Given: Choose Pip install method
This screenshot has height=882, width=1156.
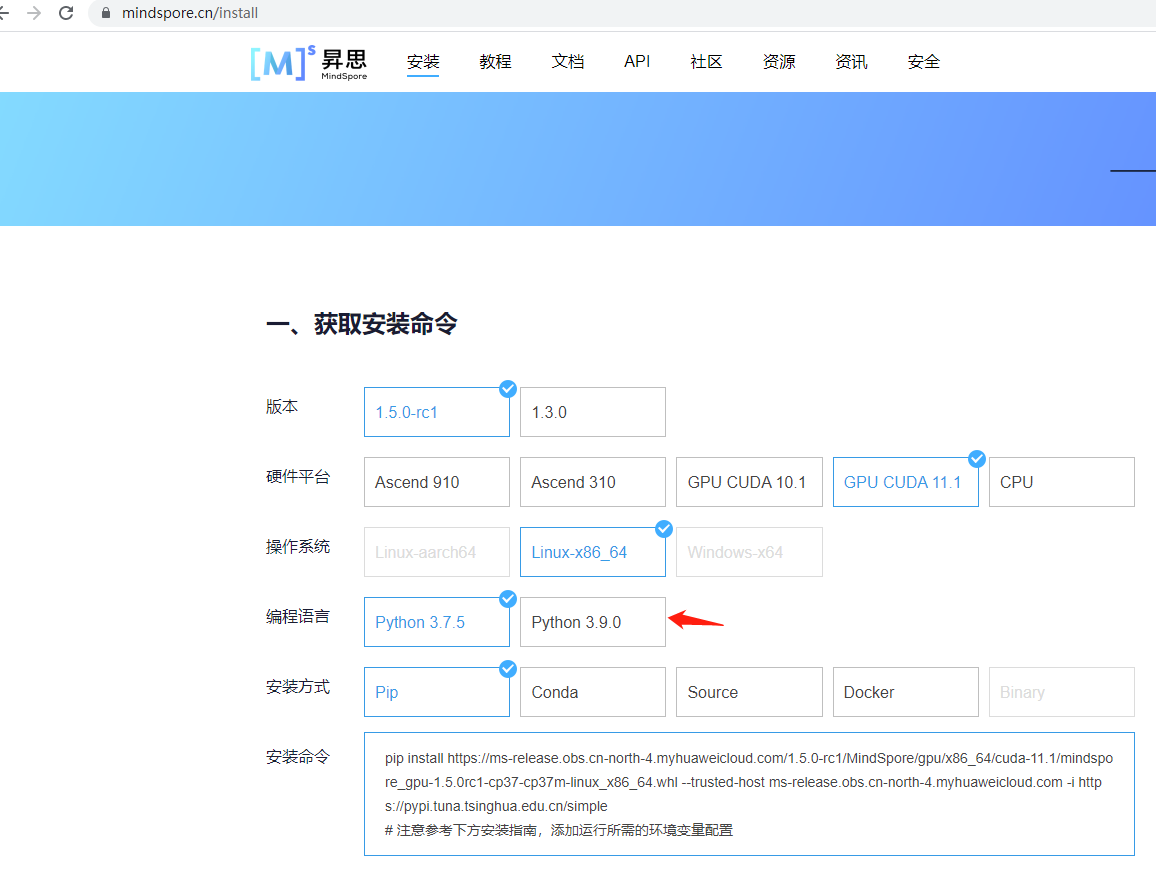Looking at the screenshot, I should [x=436, y=692].
